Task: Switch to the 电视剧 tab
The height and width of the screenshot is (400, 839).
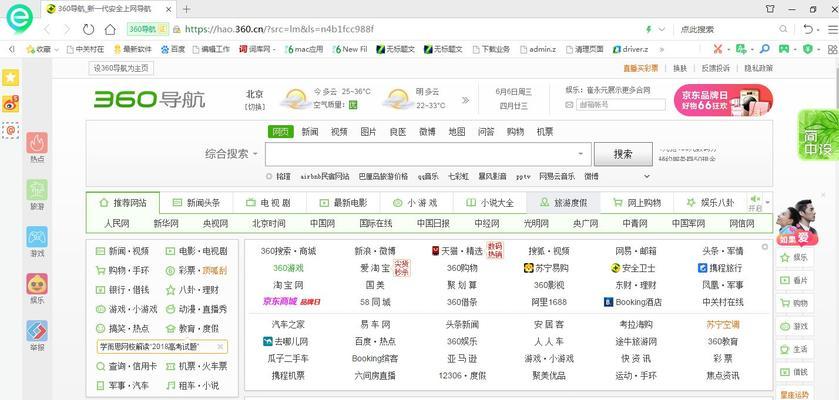Action: tap(269, 203)
